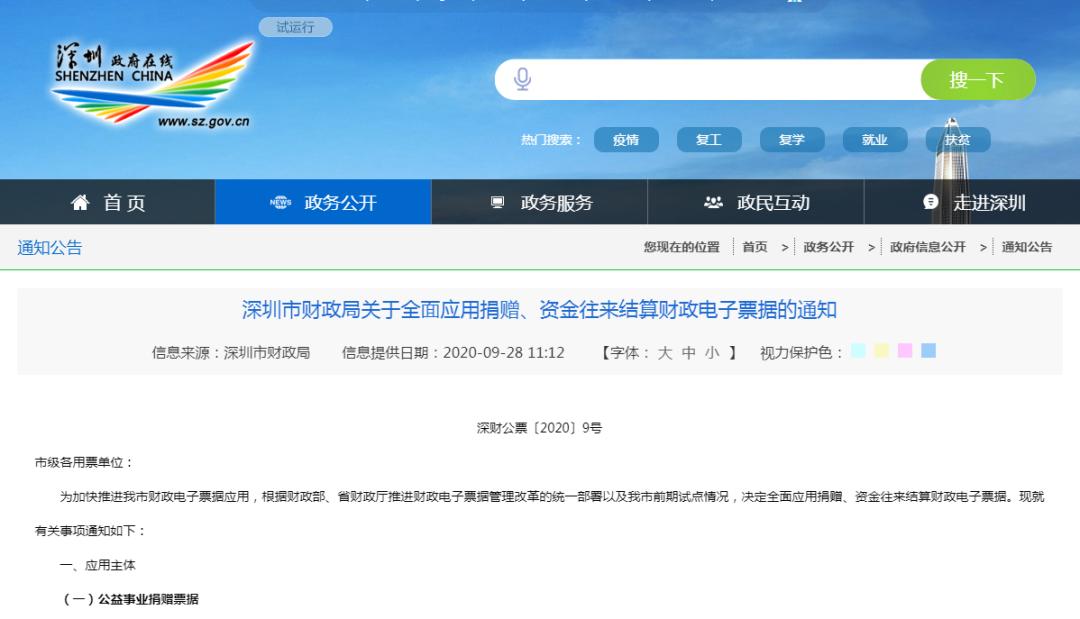Image resolution: width=1080 pixels, height=619 pixels.
Task: Select the 中 font size option
Action: coord(687,352)
